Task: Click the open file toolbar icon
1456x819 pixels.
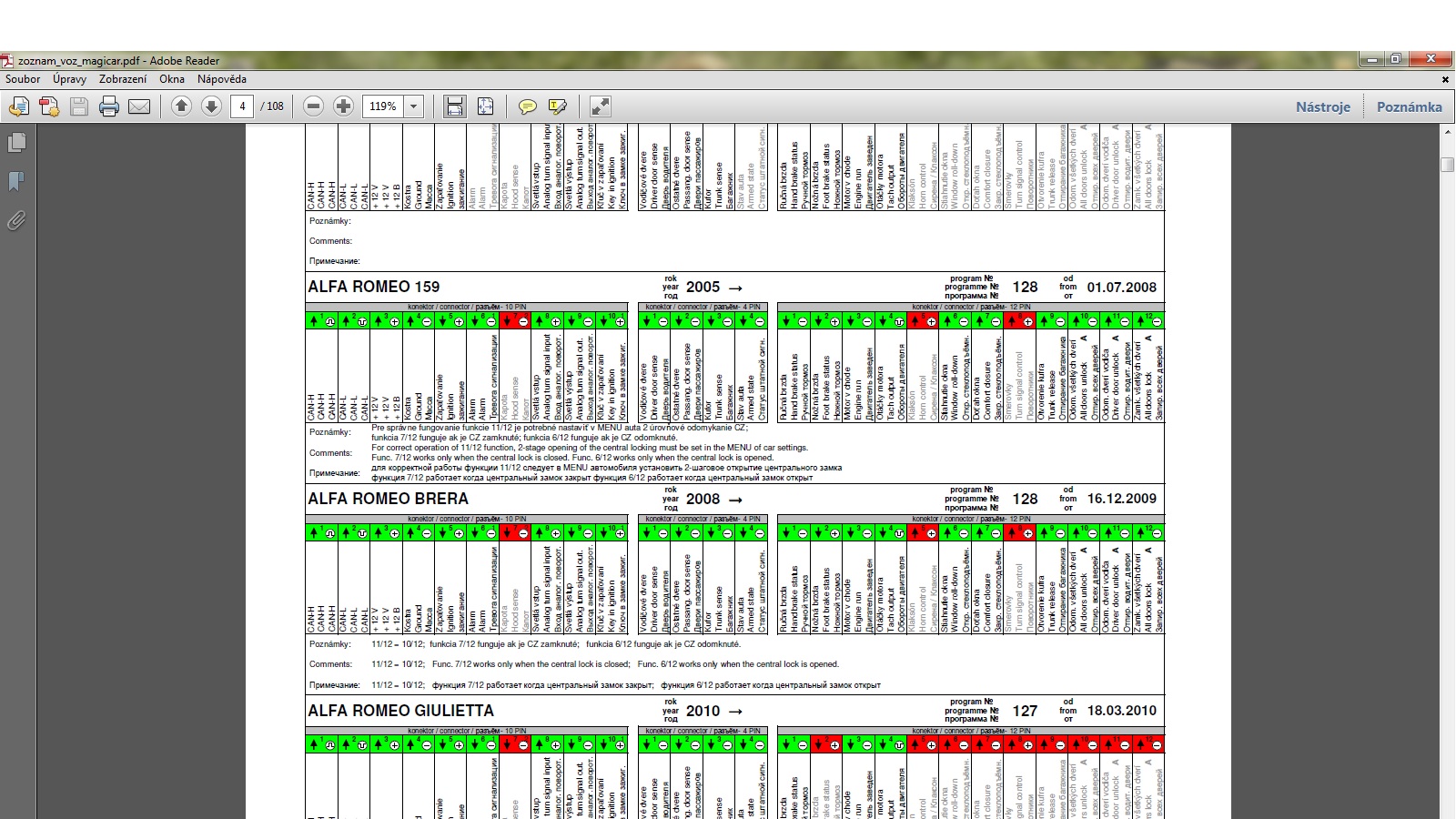Action: pos(18,106)
